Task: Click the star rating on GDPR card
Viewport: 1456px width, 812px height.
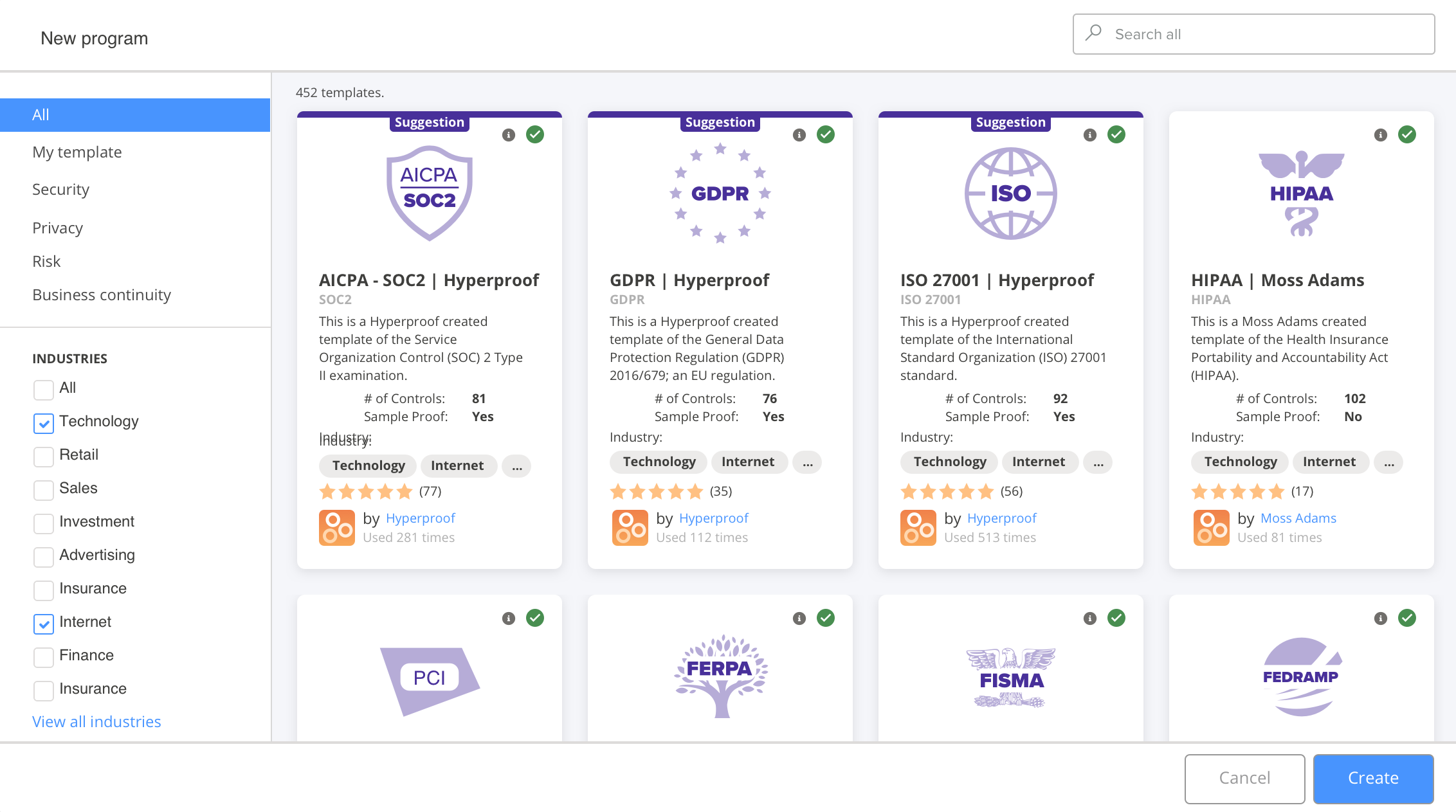Action: (x=657, y=492)
